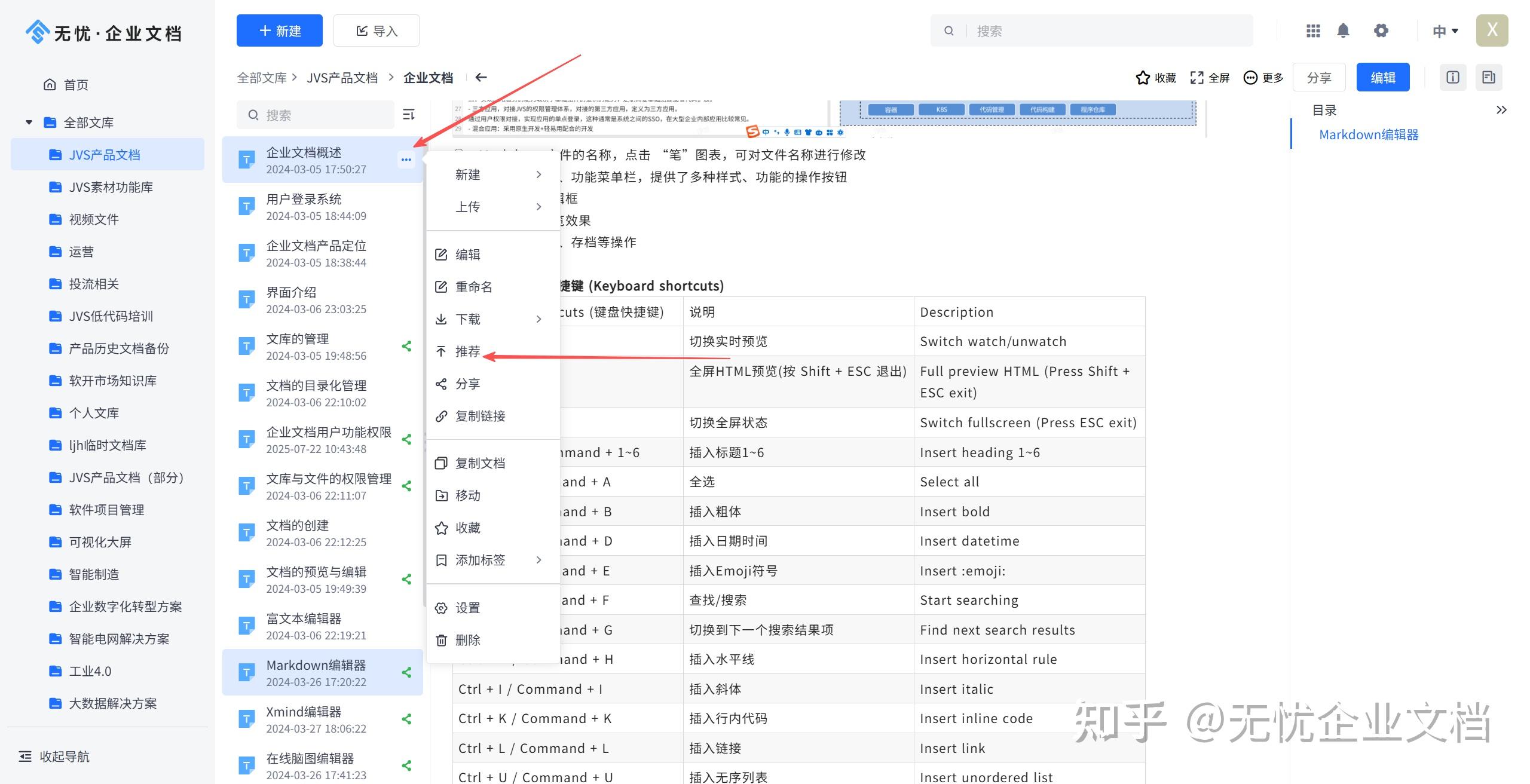Click the sort icon beside the document list search

(x=408, y=115)
